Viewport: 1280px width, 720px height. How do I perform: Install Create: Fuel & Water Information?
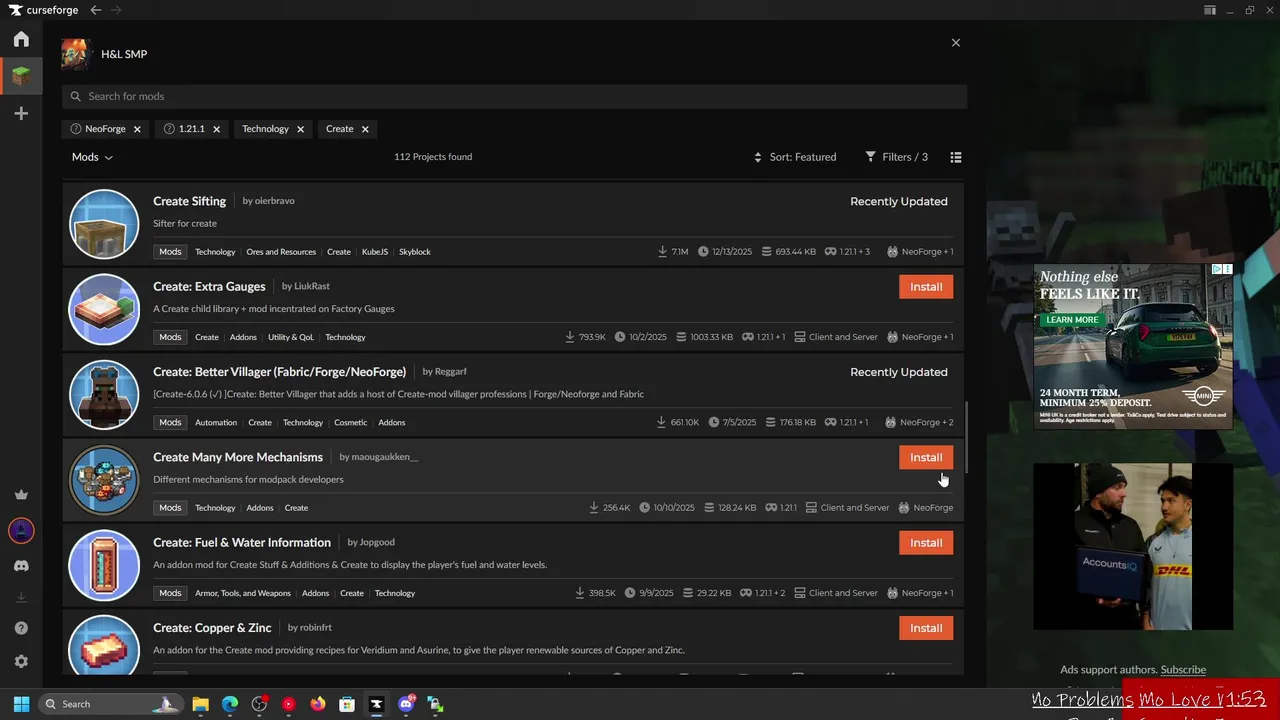pyautogui.click(x=926, y=543)
